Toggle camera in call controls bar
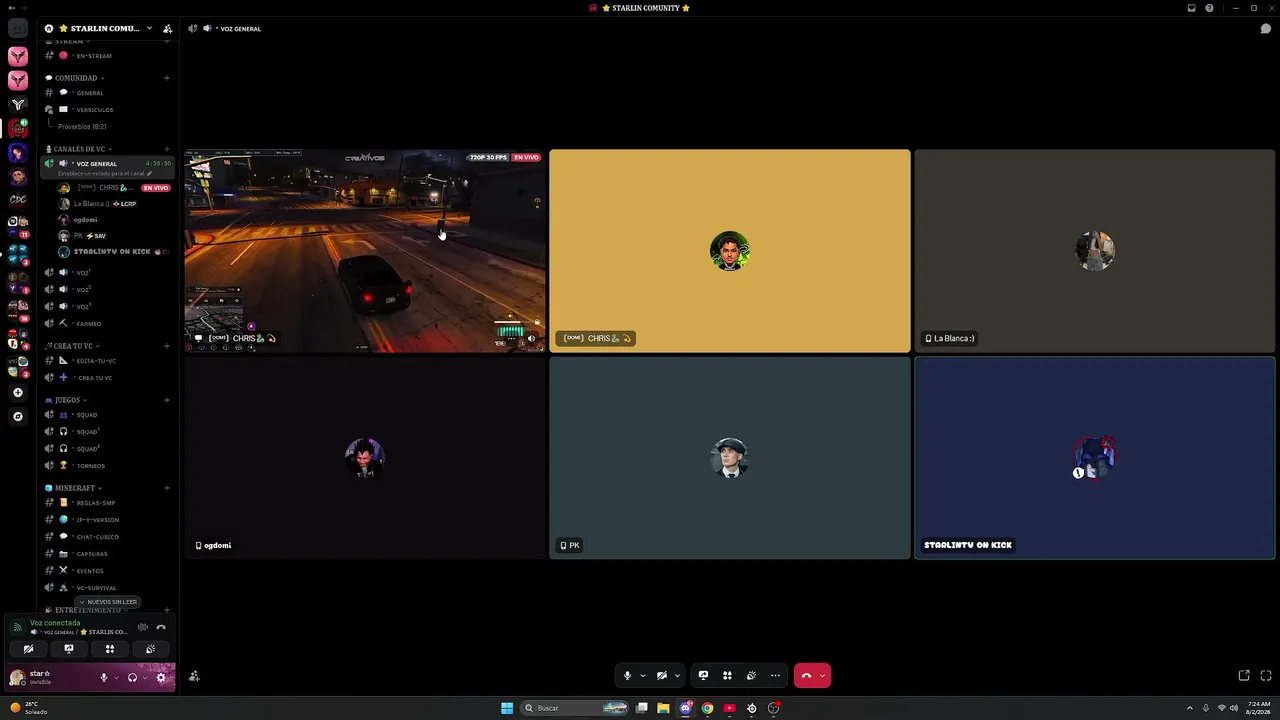This screenshot has width=1280, height=720. [661, 676]
